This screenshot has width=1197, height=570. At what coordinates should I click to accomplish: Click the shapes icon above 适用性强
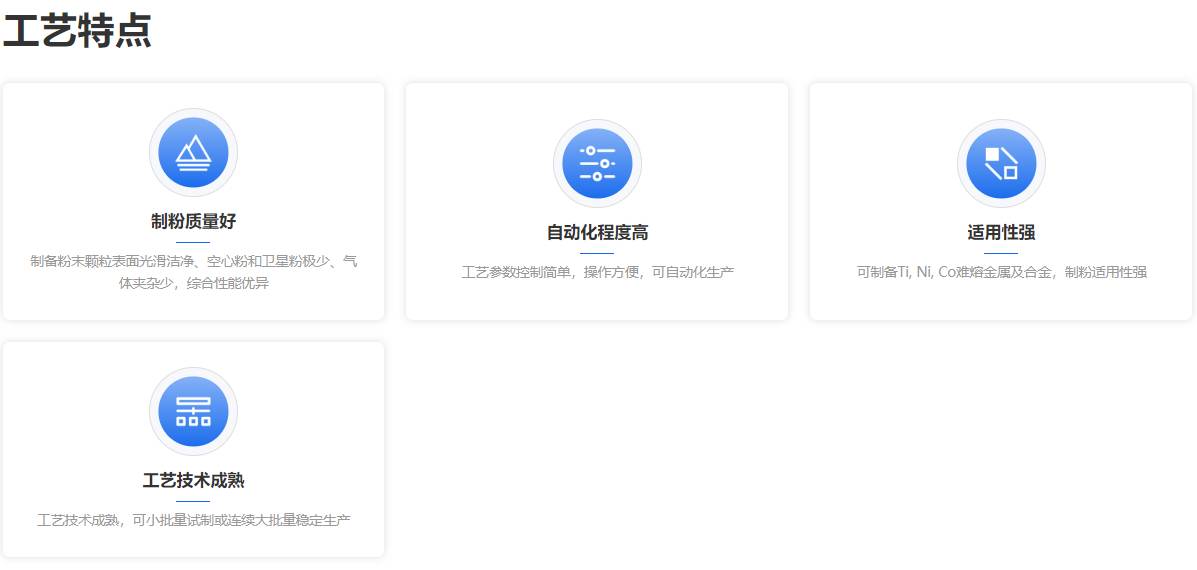coord(1001,164)
